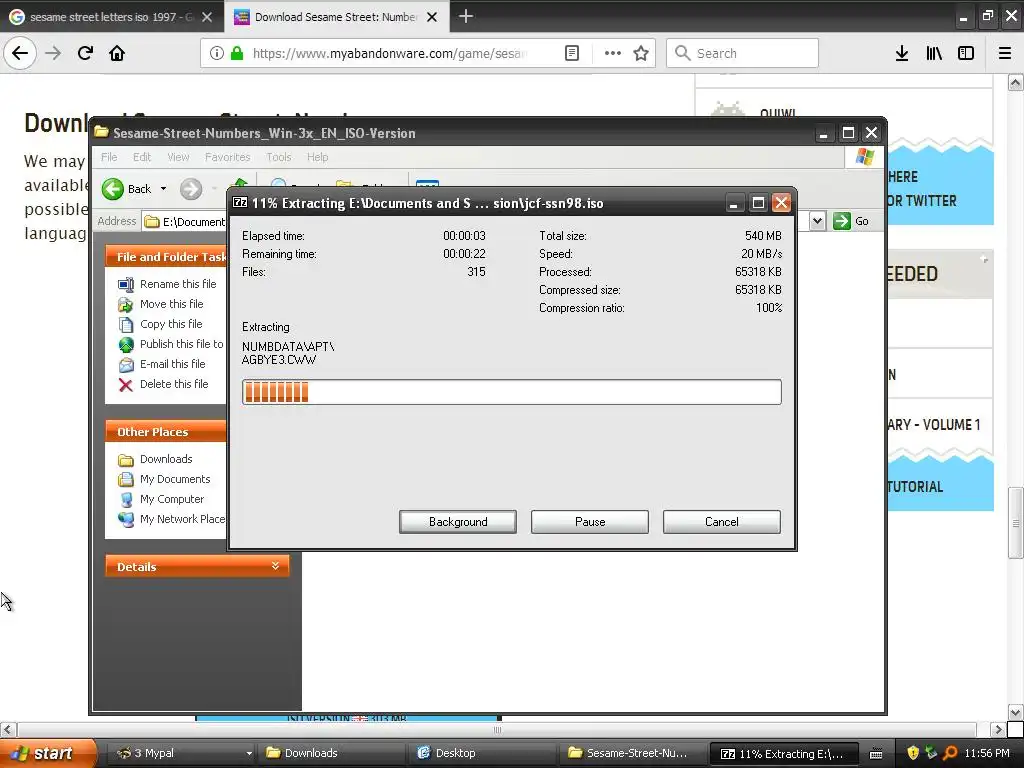Open My Documents under Other Places
The width and height of the screenshot is (1024, 768).
(164, 479)
